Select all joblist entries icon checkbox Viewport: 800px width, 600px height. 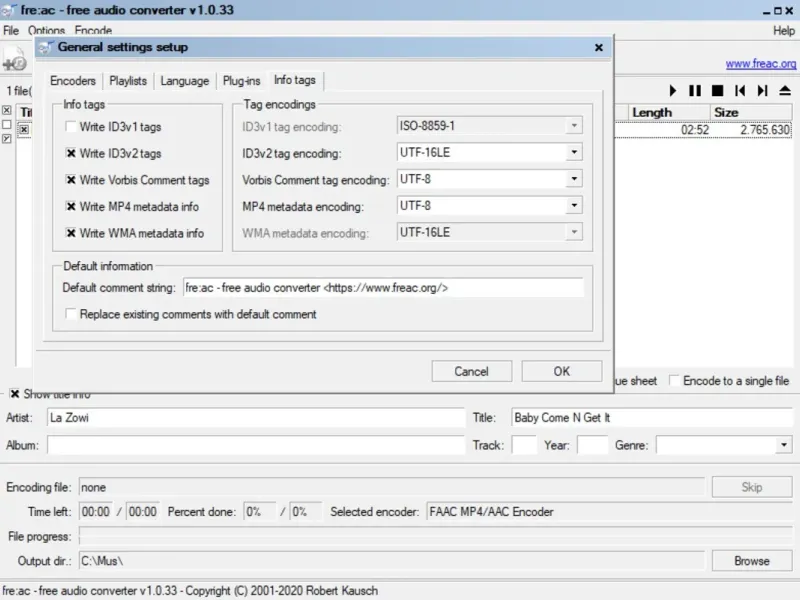coord(7,110)
